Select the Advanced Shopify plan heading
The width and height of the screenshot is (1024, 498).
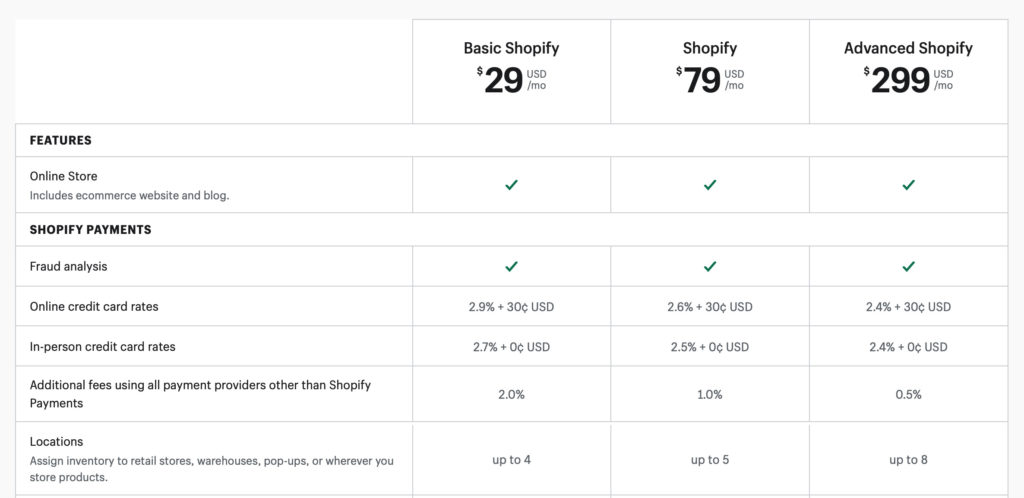[908, 48]
